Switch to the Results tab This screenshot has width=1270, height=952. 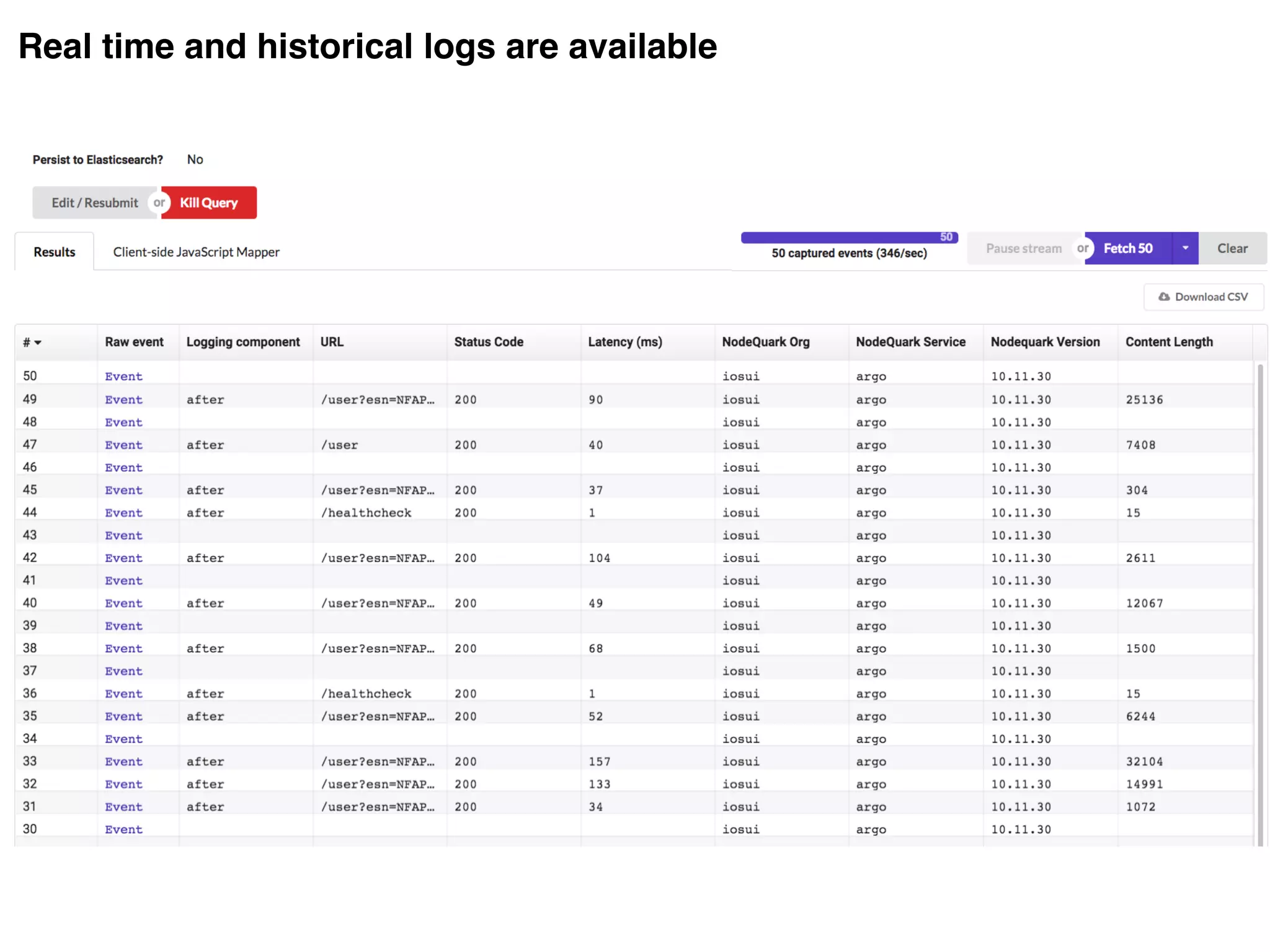pos(55,252)
